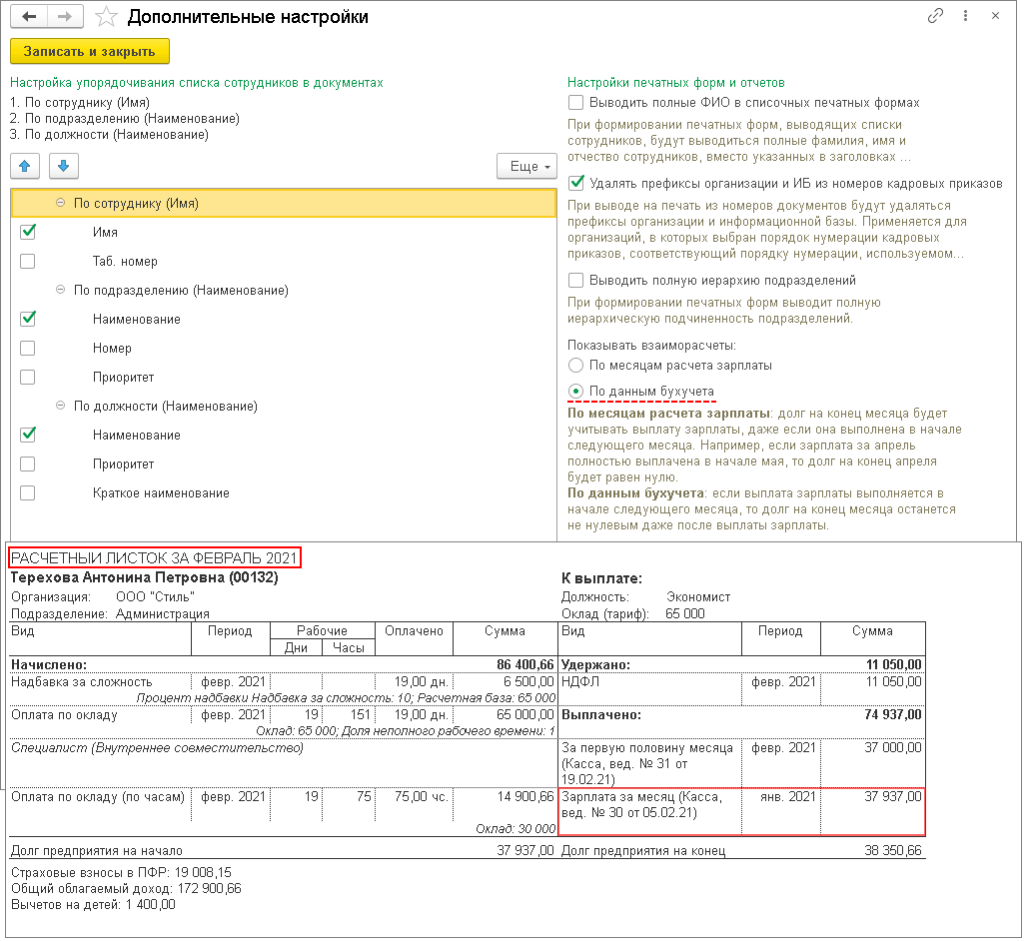Image resolution: width=1024 pixels, height=941 pixels.
Task: Add page to favorites with star icon
Action: pos(104,17)
